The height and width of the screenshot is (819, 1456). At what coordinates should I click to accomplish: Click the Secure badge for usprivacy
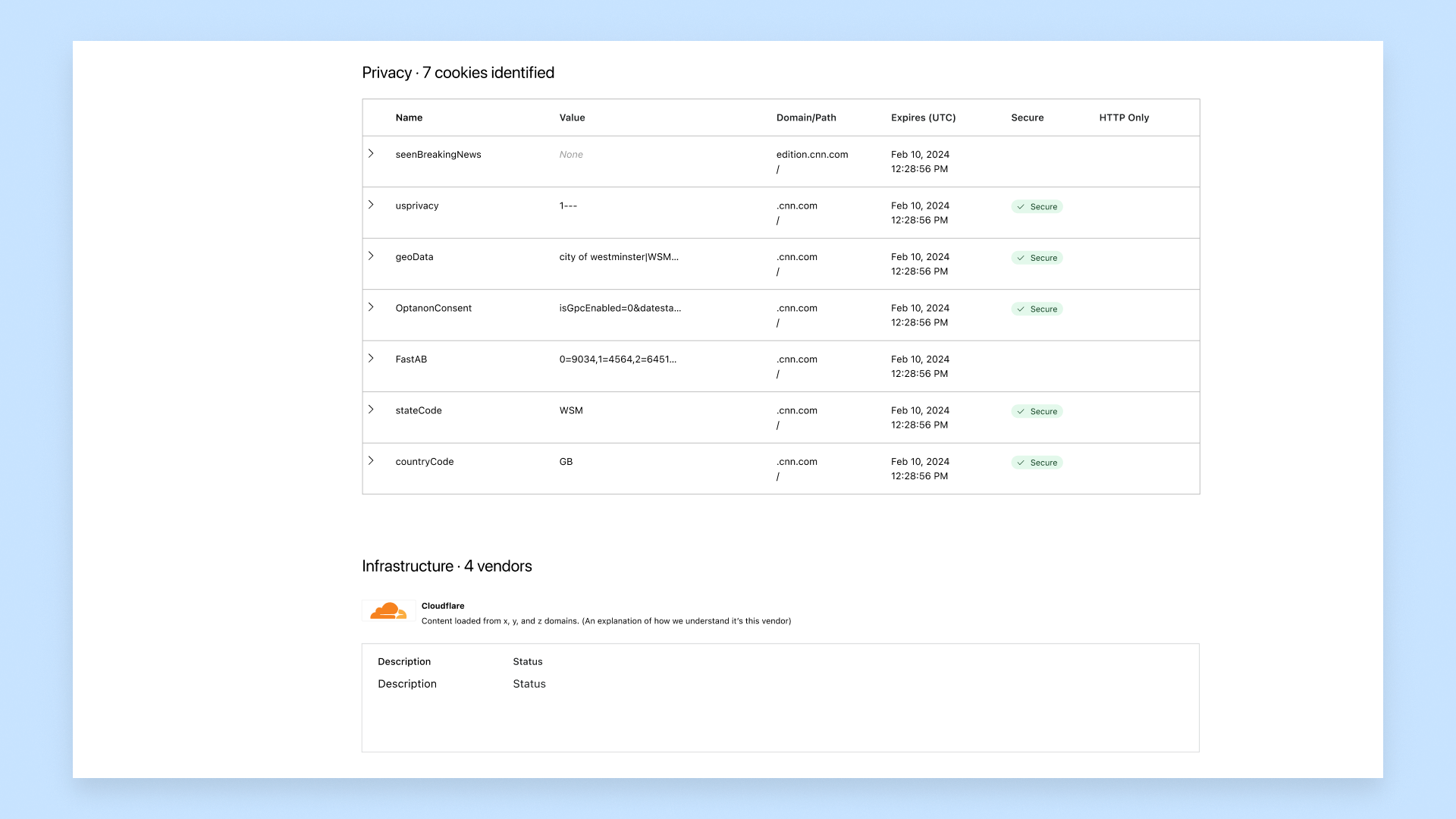[x=1037, y=207]
